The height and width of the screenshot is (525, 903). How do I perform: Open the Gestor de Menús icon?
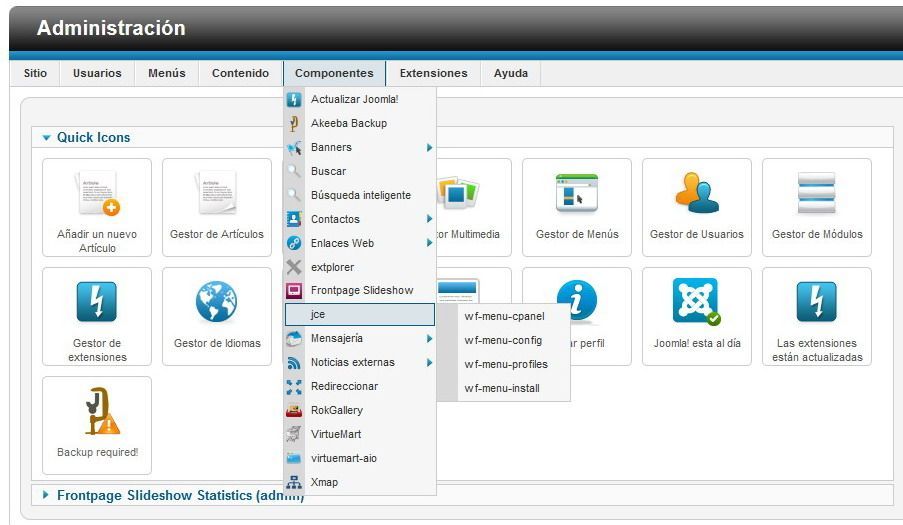576,207
